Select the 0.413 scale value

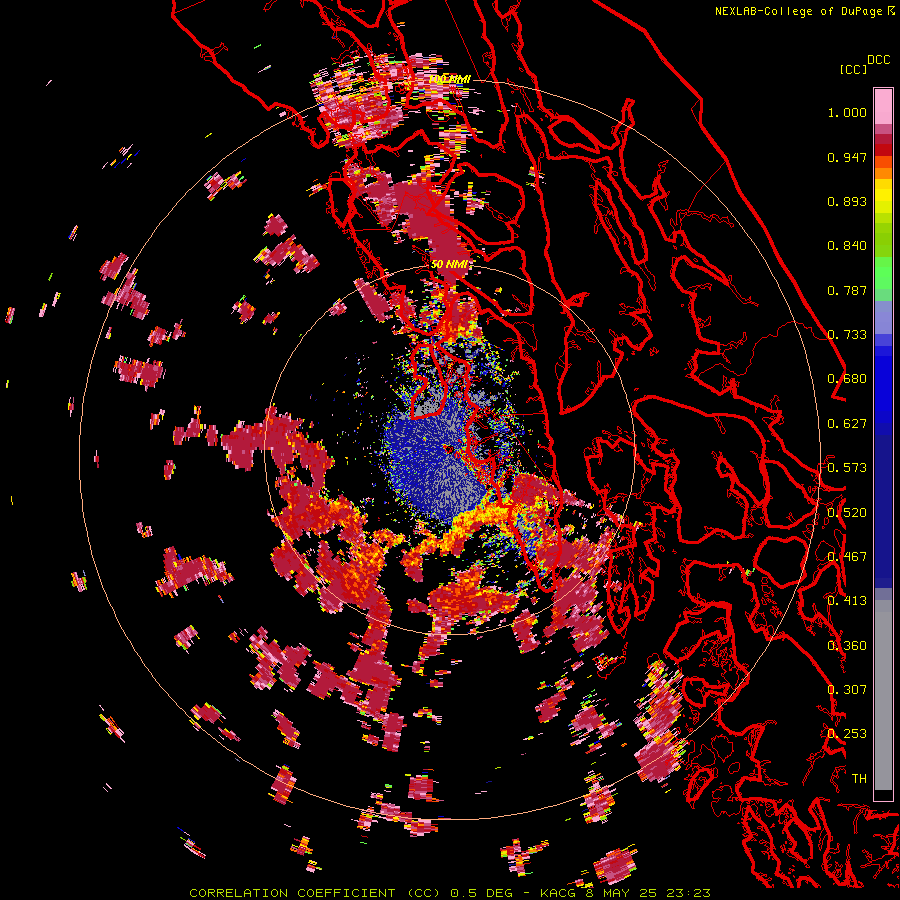coord(847,601)
